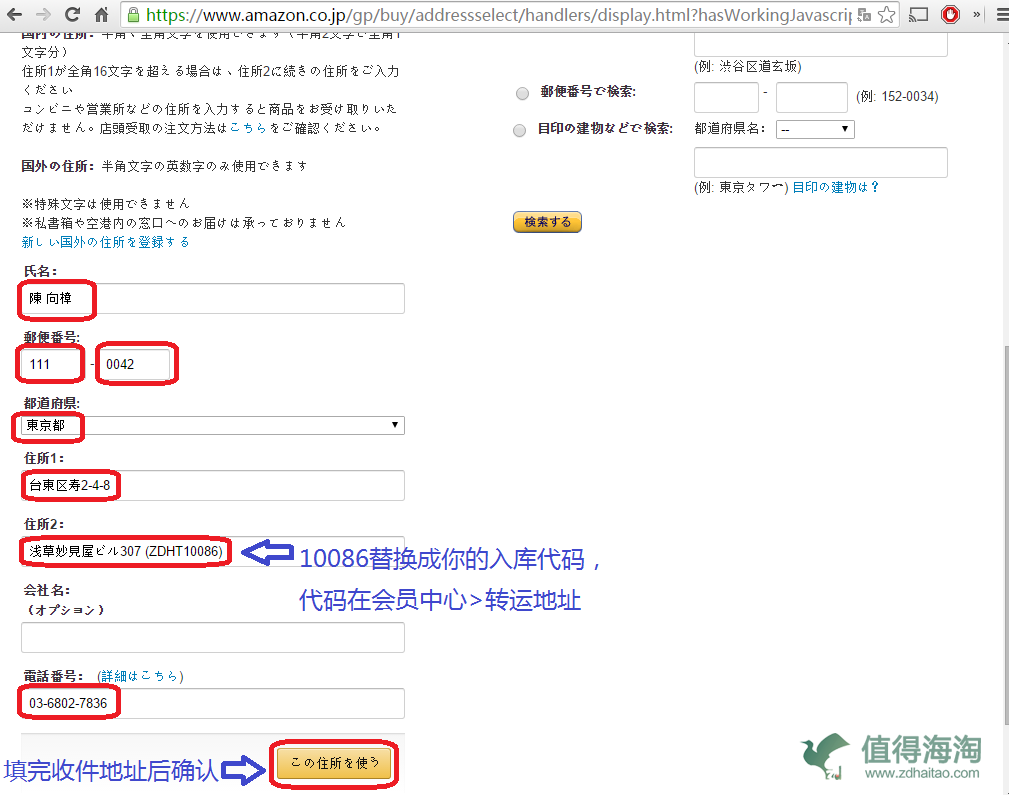Select the 目印の建物などで検索 radio button

pyautogui.click(x=519, y=131)
